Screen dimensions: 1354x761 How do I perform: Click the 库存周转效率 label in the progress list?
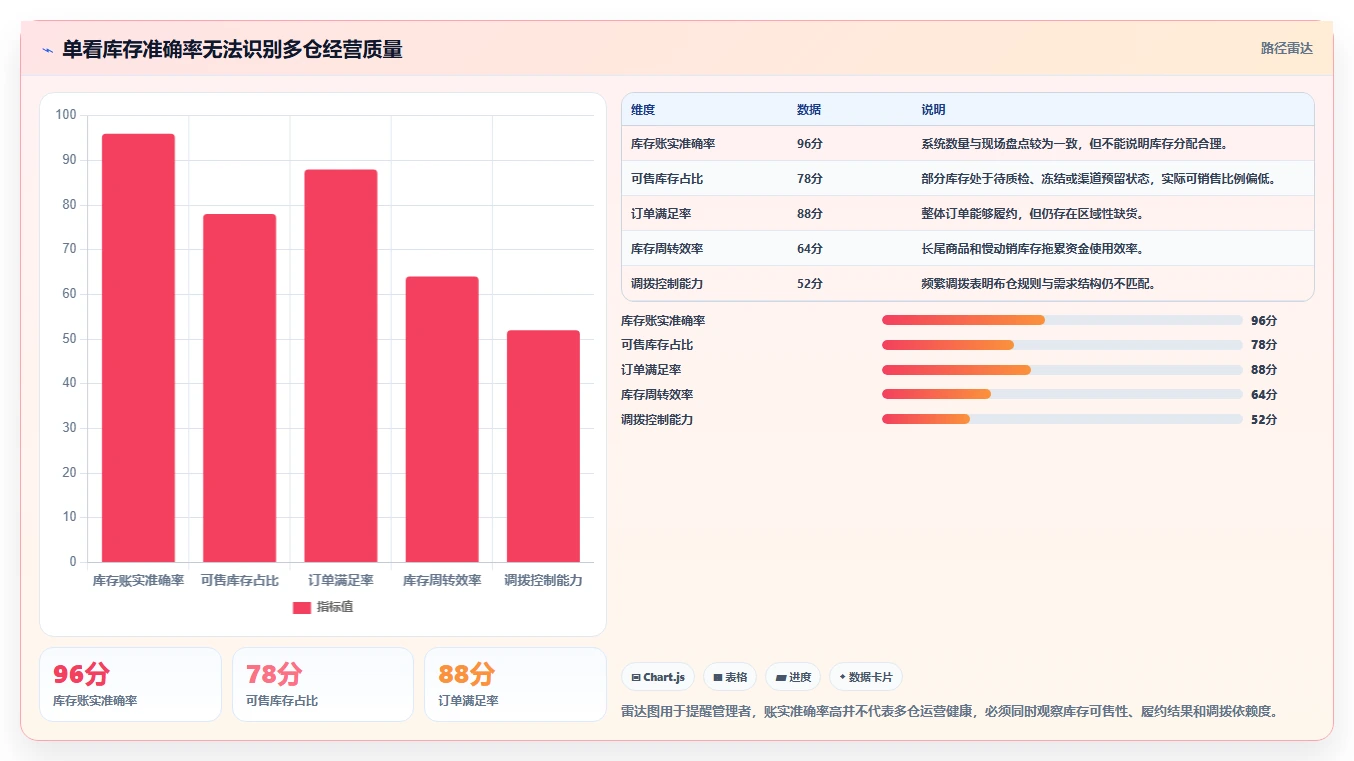pos(657,395)
